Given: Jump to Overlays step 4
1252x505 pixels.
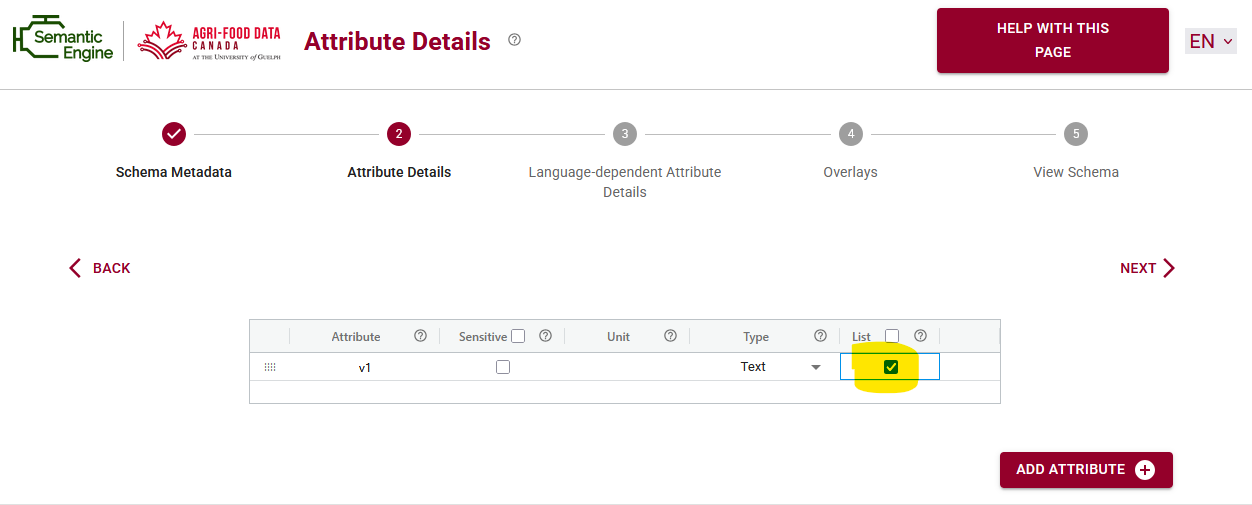Looking at the screenshot, I should coord(850,134).
